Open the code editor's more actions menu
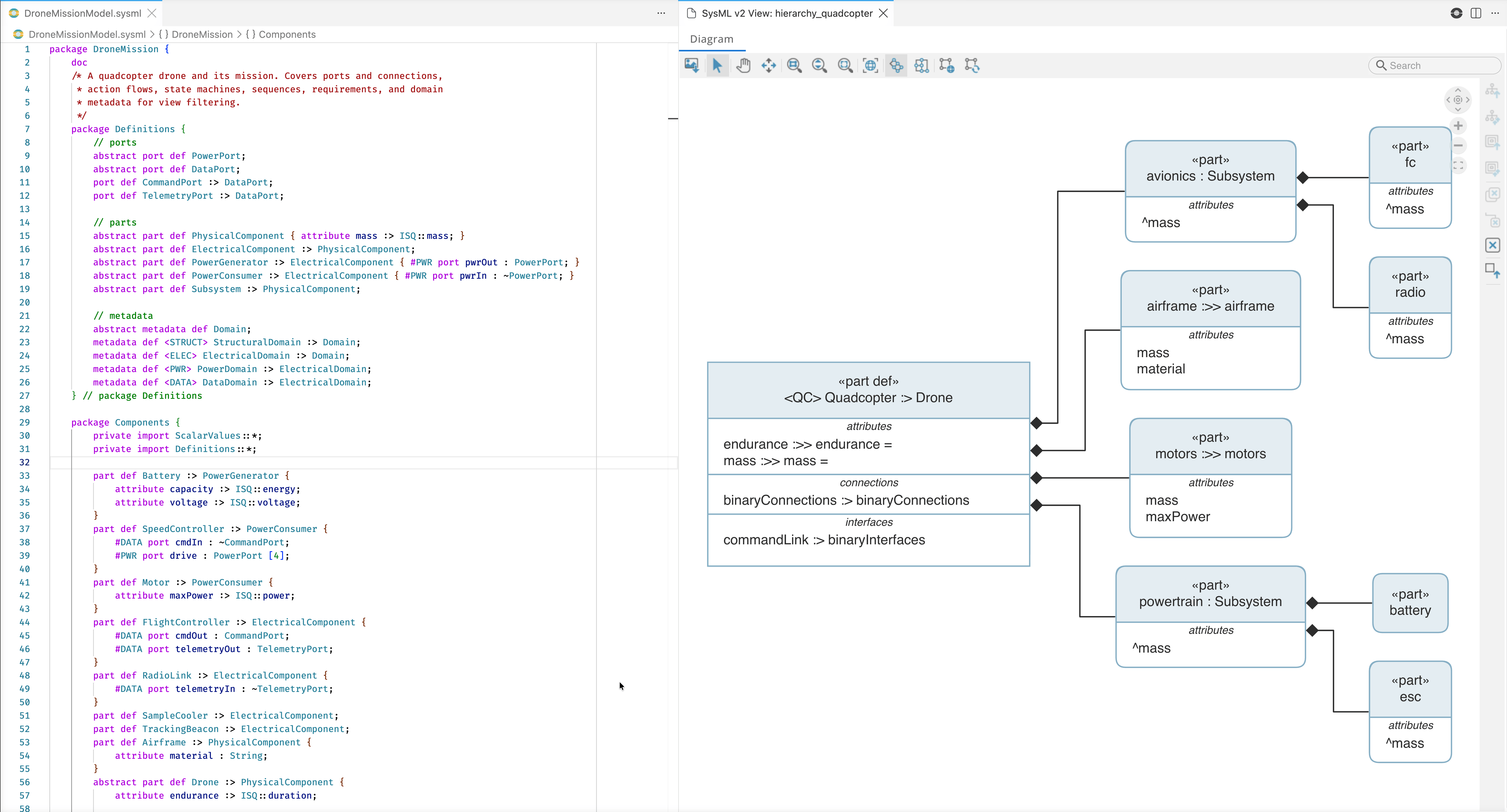This screenshot has height=812, width=1507. [661, 13]
